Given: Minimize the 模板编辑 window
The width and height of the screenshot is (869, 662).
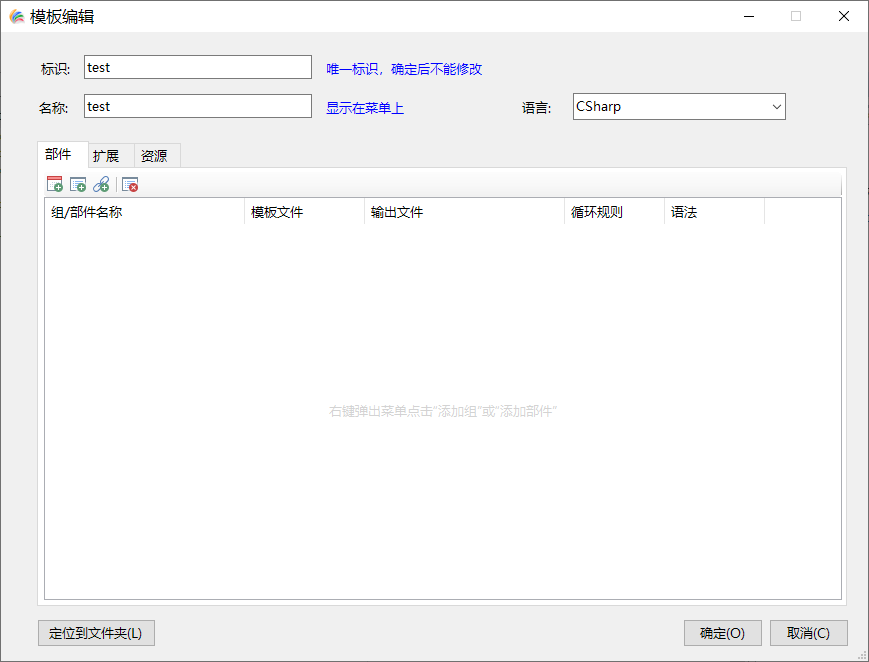Looking at the screenshot, I should (x=749, y=17).
